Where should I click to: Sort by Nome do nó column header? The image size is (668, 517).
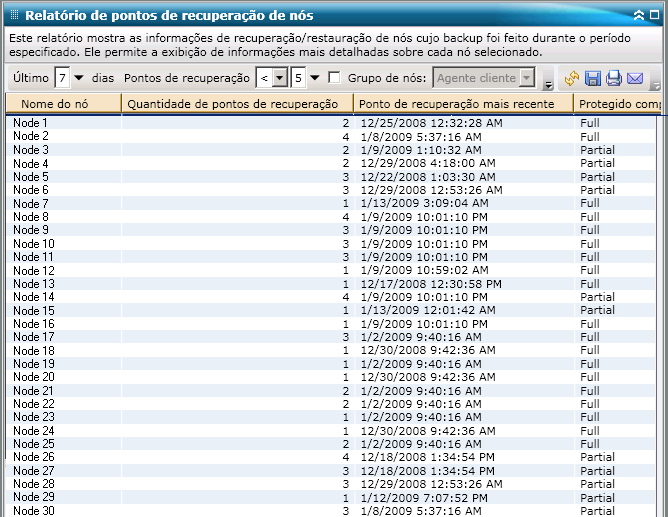tap(64, 104)
